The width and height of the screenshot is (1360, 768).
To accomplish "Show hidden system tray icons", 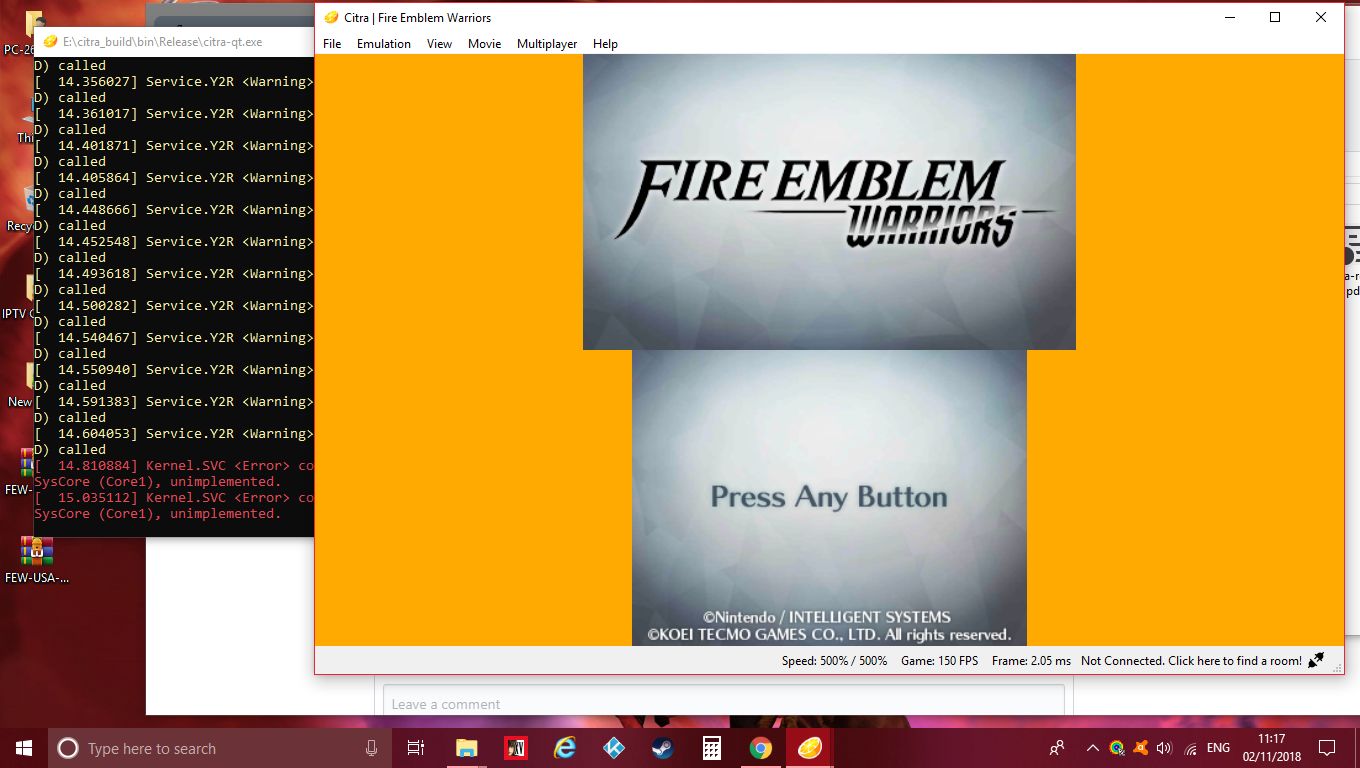I will 1092,748.
